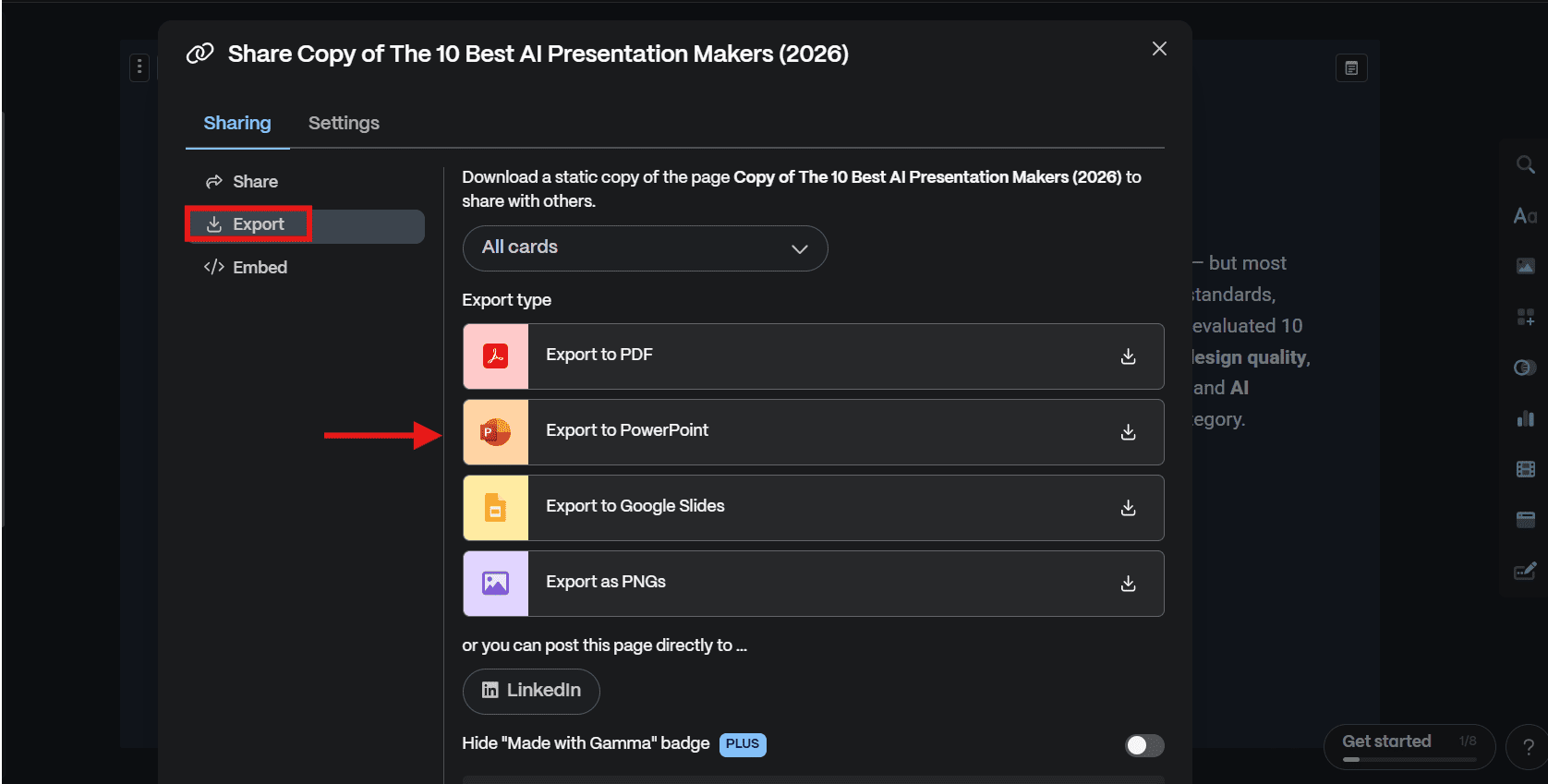This screenshot has height=784, width=1548.
Task: Post to LinkedIn
Action: (531, 691)
